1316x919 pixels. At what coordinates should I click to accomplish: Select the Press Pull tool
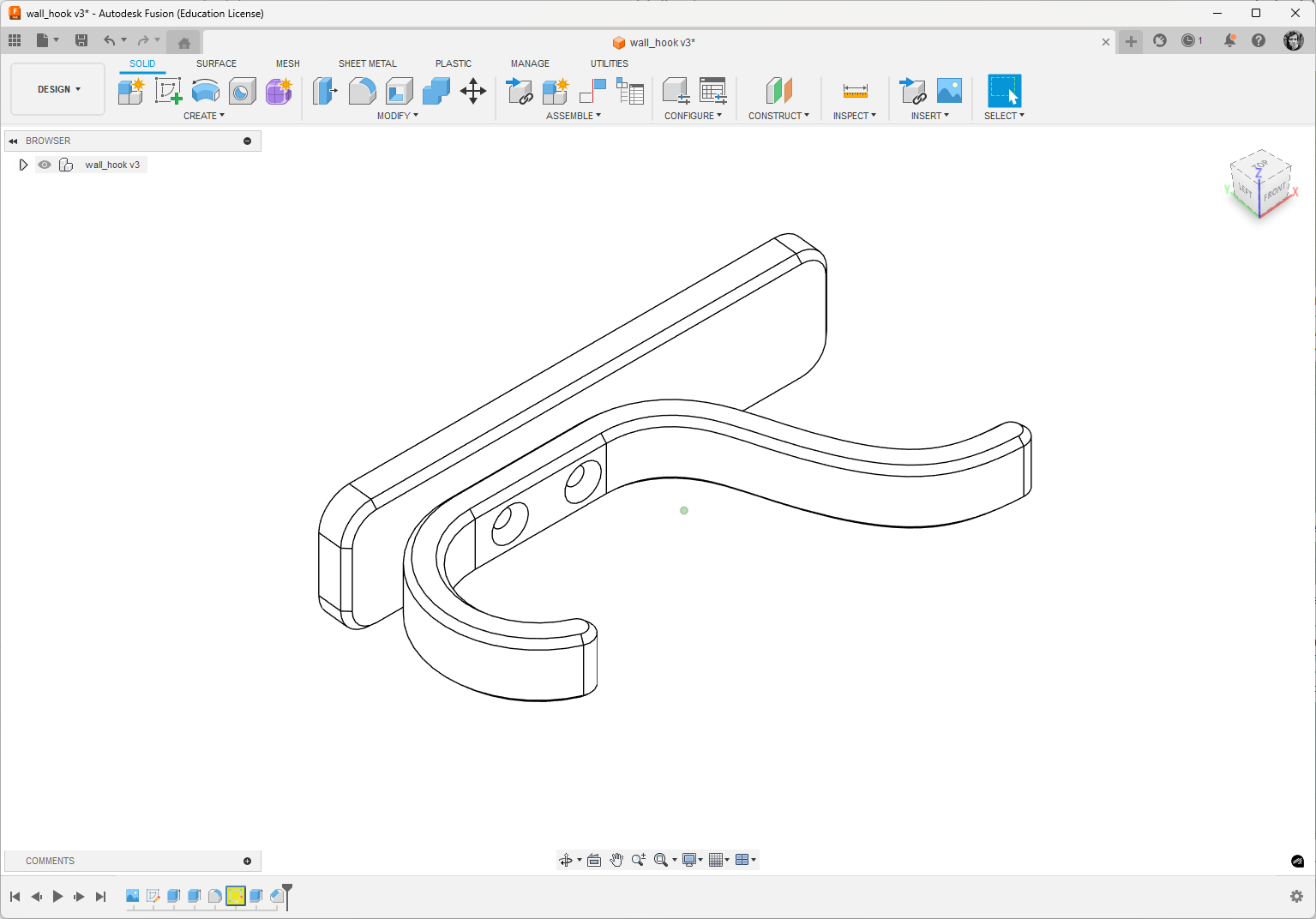325,91
